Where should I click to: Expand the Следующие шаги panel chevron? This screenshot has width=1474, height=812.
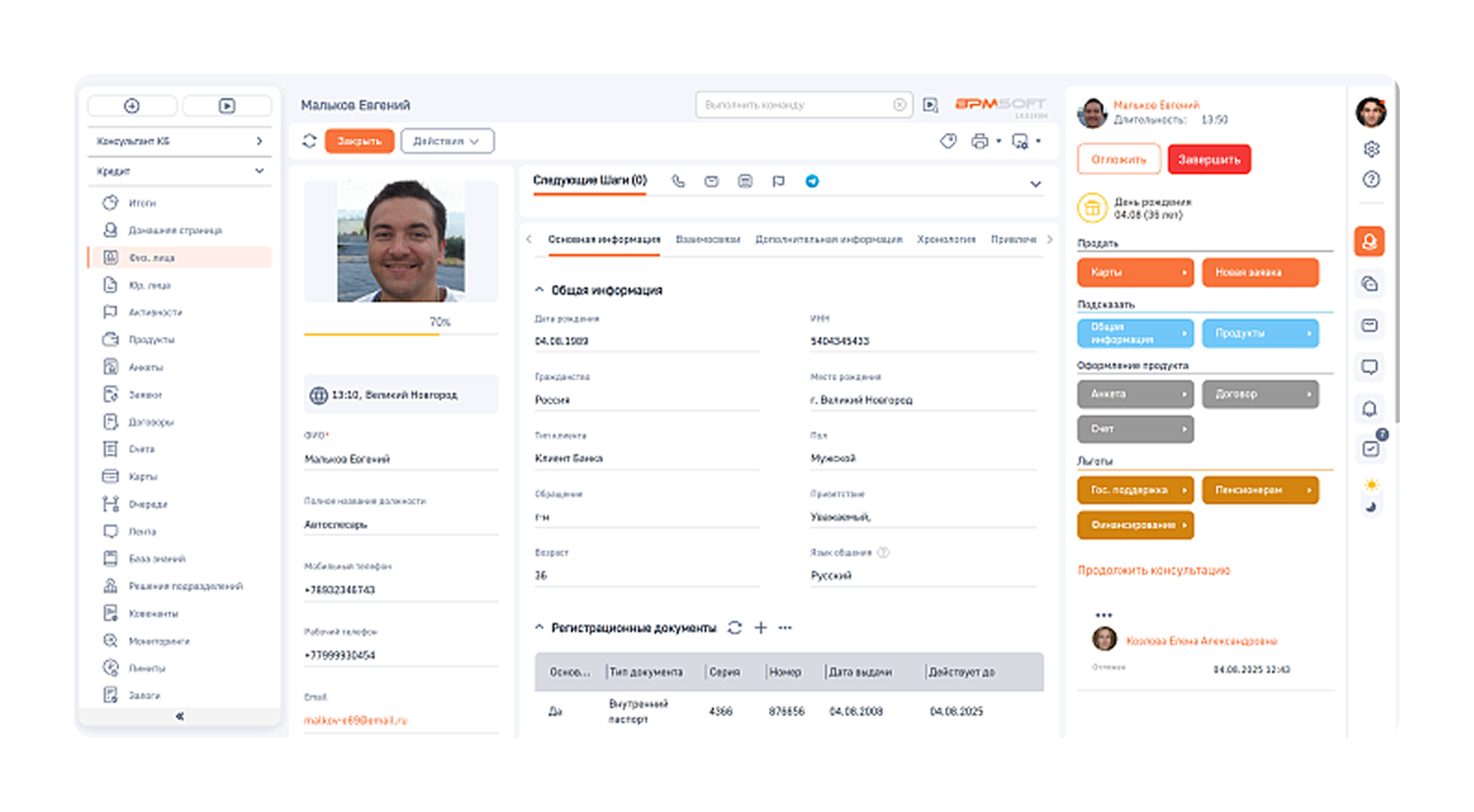(x=1036, y=184)
